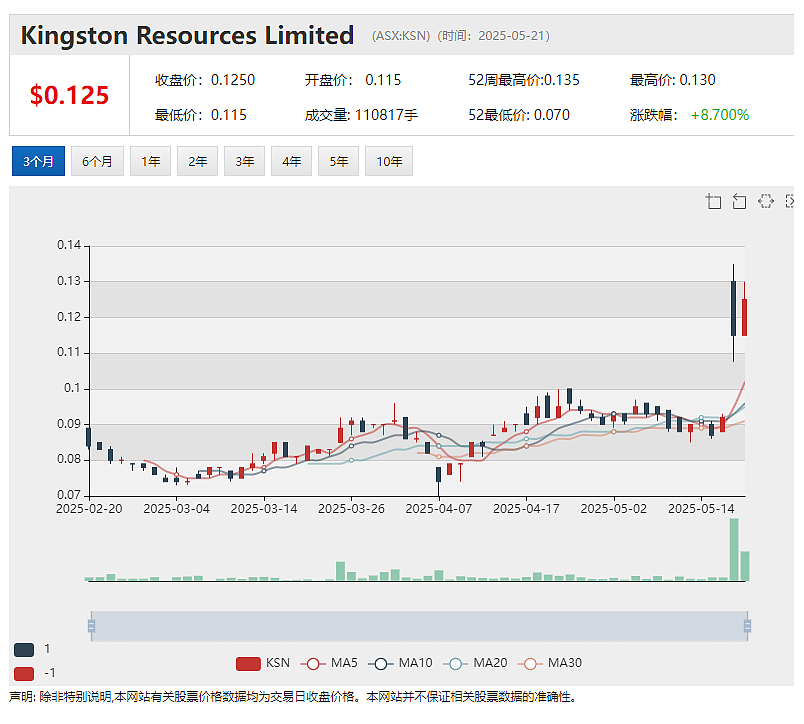The image size is (804, 724).
Task: Click the middle of the data zoom slider bar
Action: tap(419, 626)
